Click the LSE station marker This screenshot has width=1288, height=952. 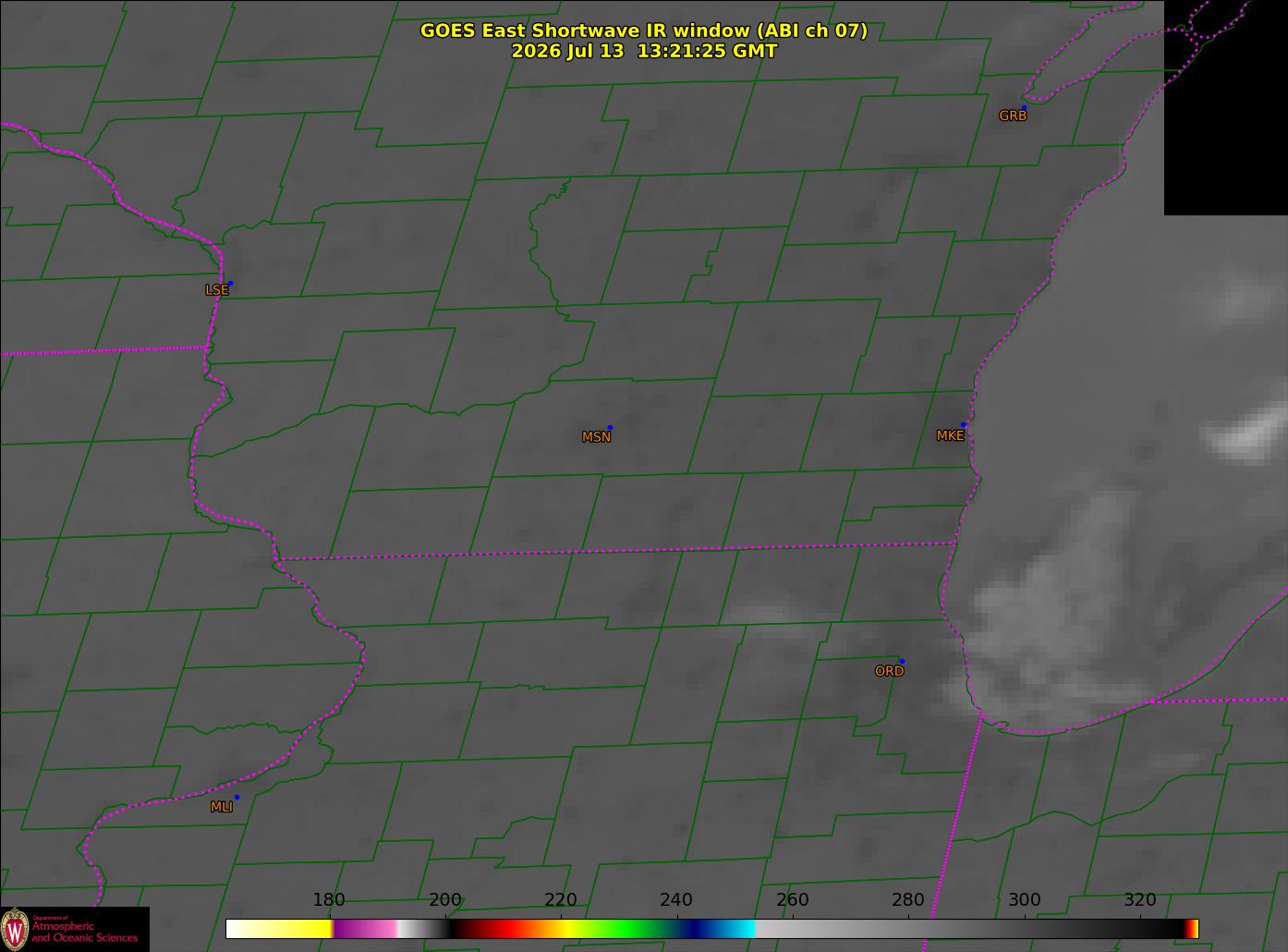click(230, 283)
